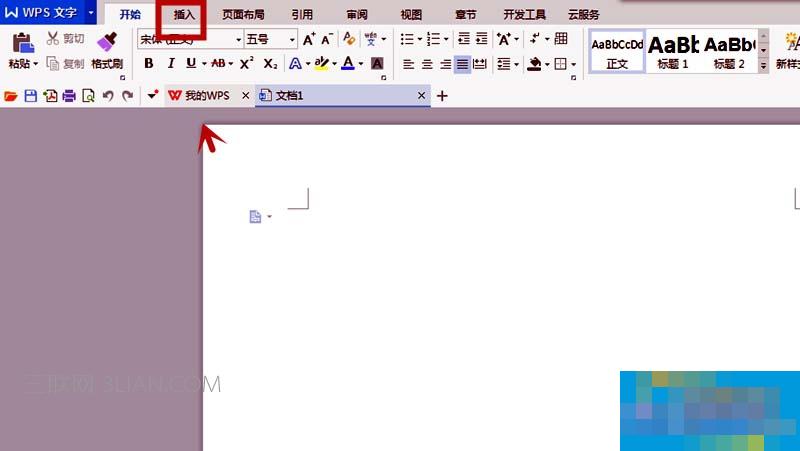Expand the numbered list dropdown arrow
The height and width of the screenshot is (451, 800).
point(446,39)
